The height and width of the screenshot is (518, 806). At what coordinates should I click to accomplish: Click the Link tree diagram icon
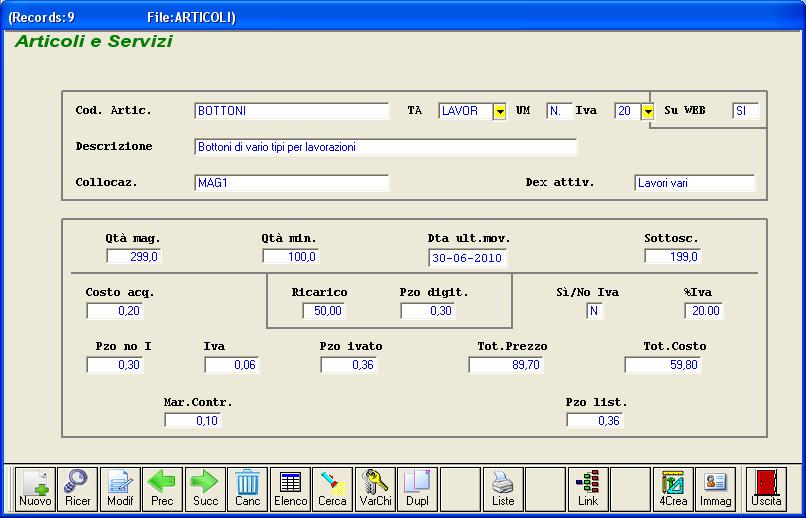tap(588, 489)
